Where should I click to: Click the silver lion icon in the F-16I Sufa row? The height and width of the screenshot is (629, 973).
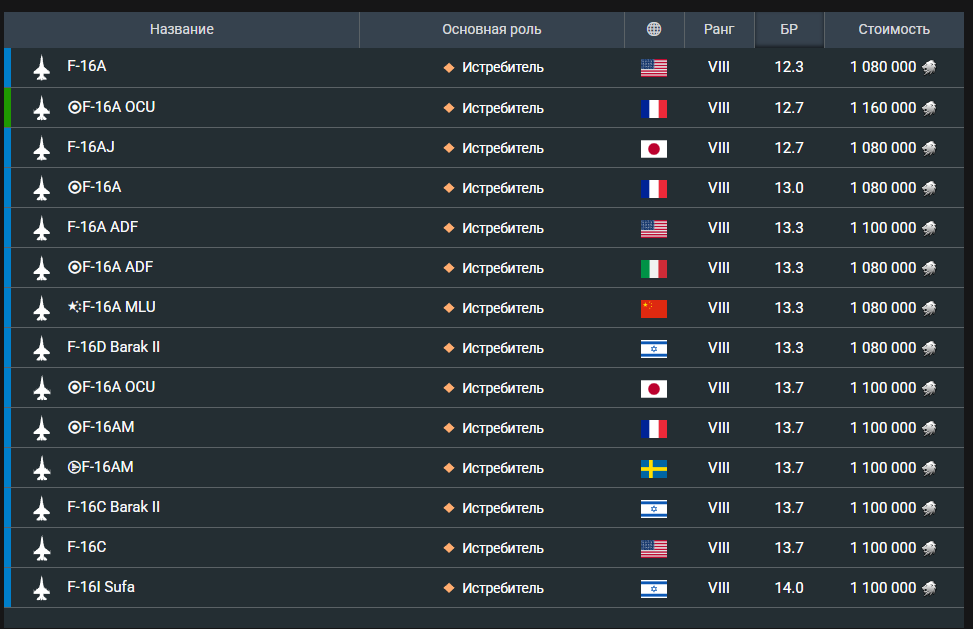coord(929,588)
